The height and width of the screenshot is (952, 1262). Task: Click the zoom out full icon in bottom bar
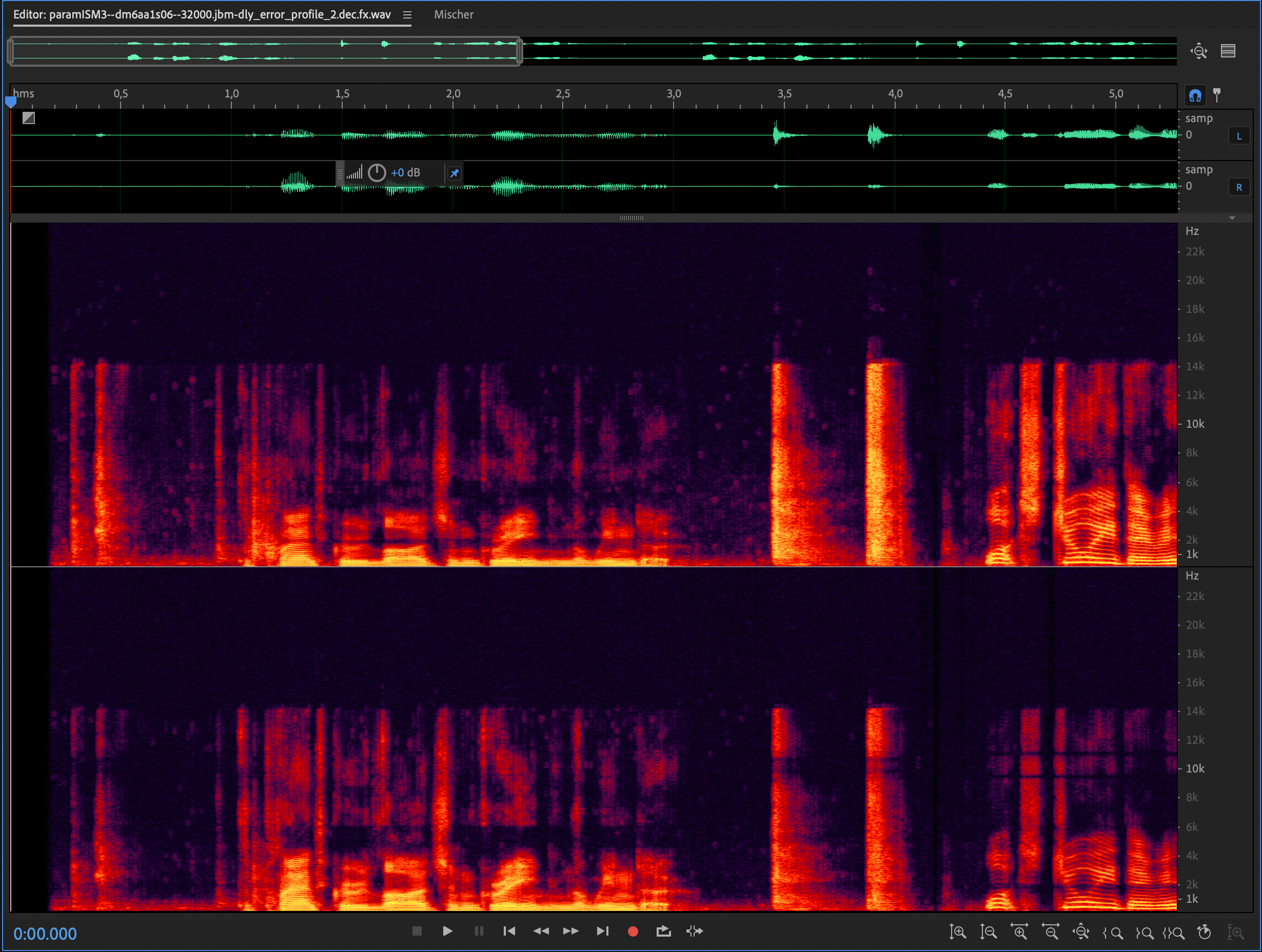pos(1080,931)
